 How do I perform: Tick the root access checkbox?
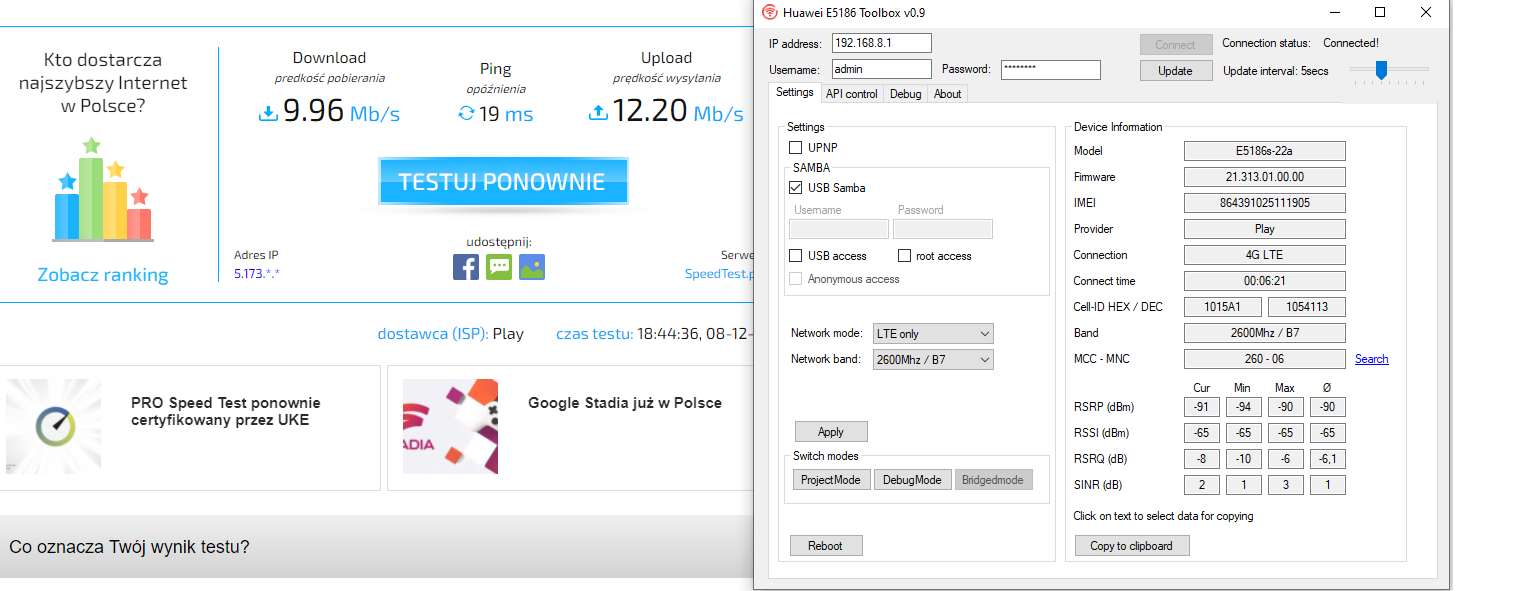(x=904, y=256)
